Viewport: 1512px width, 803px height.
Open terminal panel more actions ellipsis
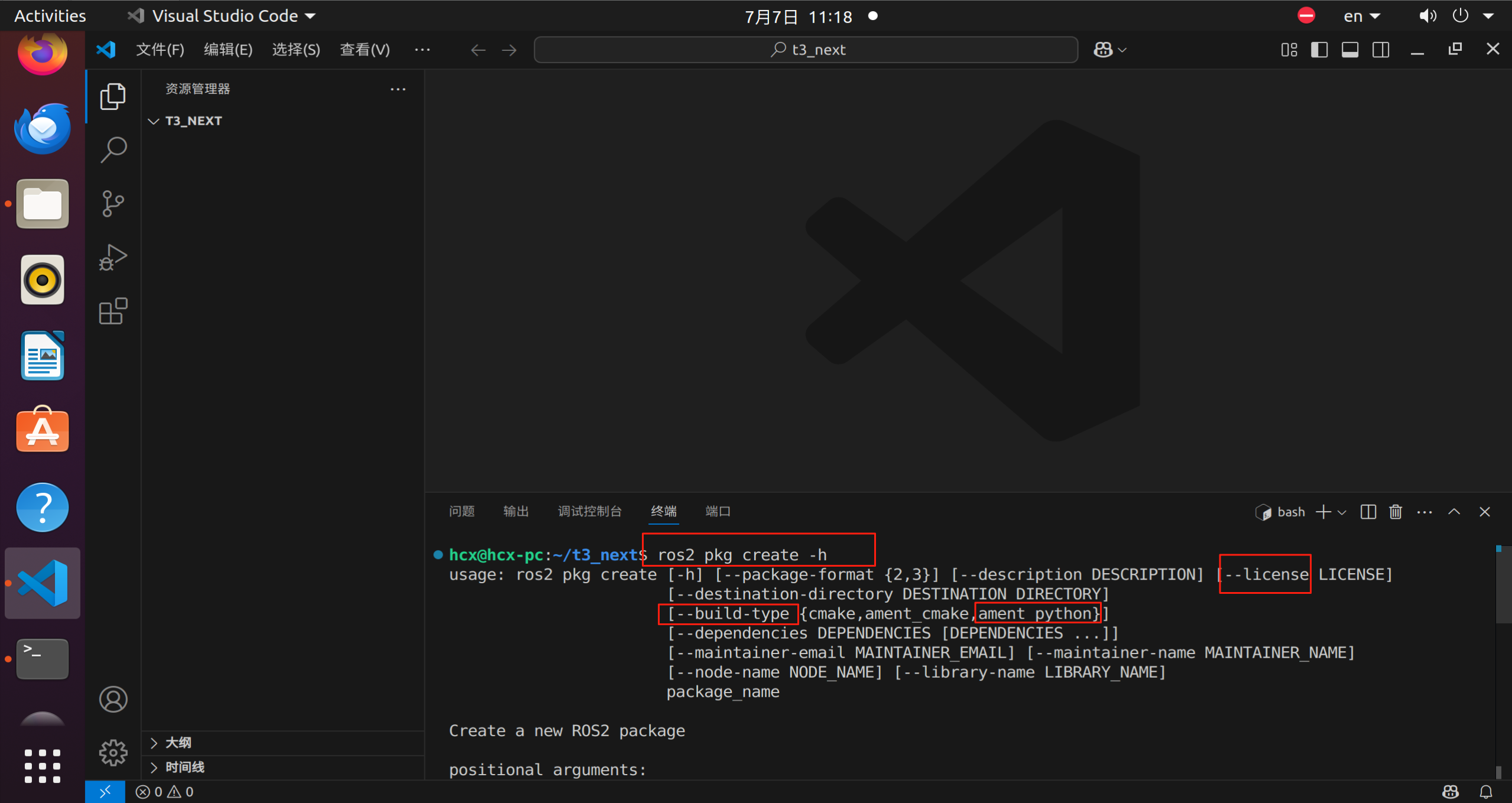(x=1425, y=512)
